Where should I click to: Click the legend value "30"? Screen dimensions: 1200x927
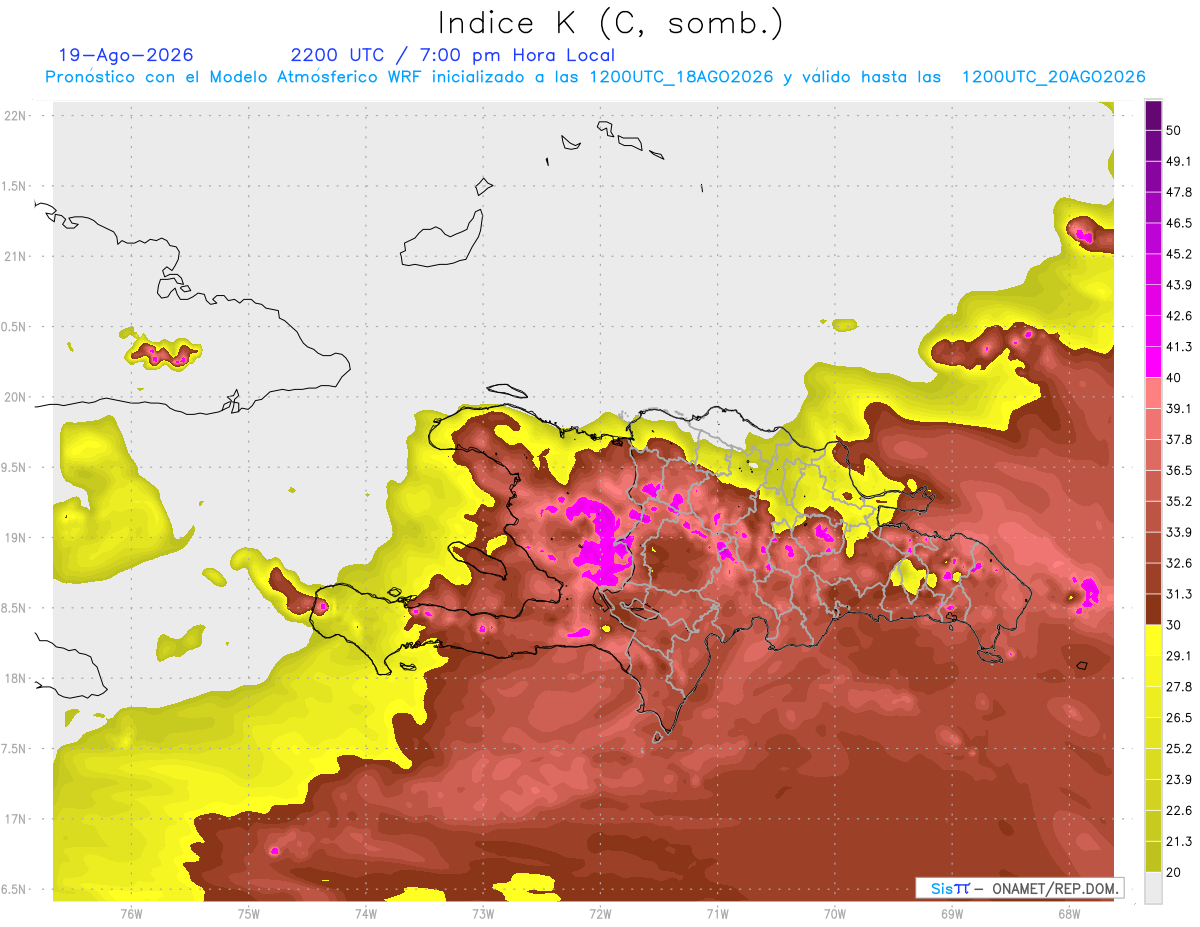(1174, 625)
